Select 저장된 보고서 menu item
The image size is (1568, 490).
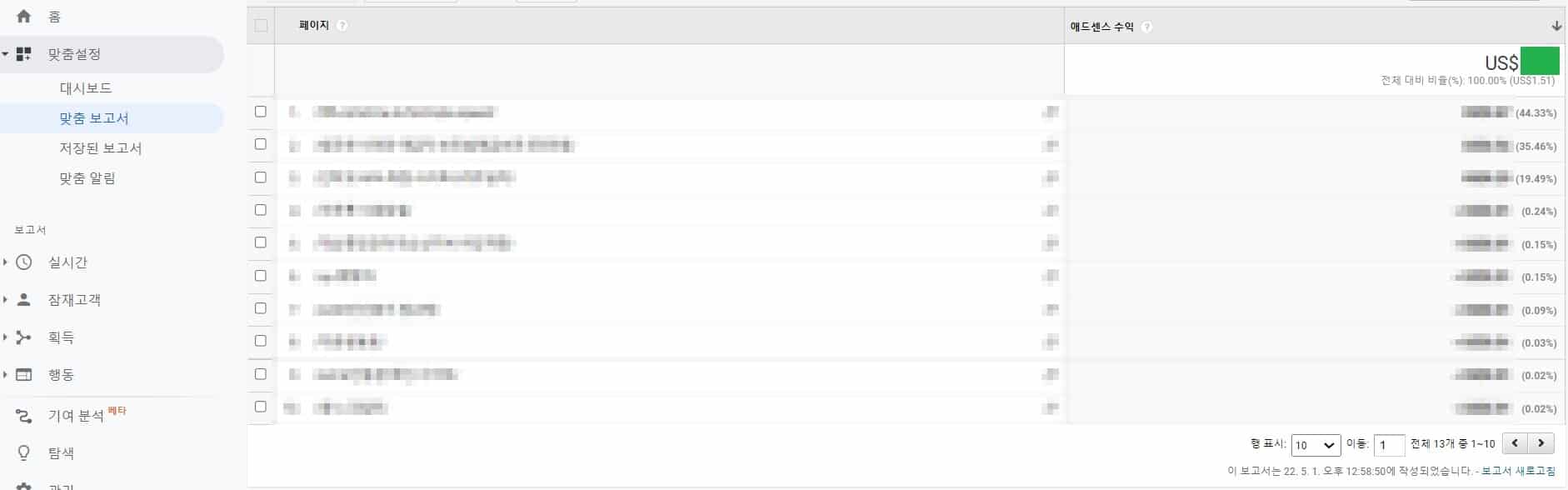click(x=101, y=147)
